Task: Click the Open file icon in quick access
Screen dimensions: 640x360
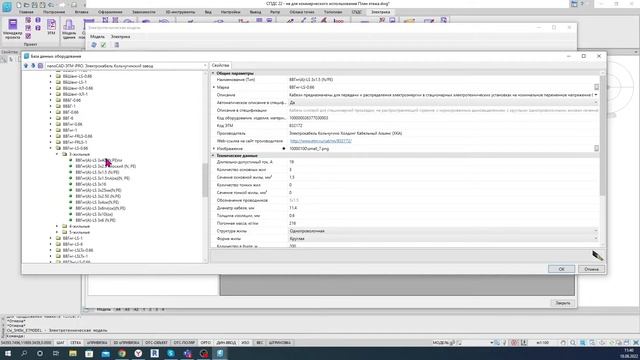Action: coord(27,5)
